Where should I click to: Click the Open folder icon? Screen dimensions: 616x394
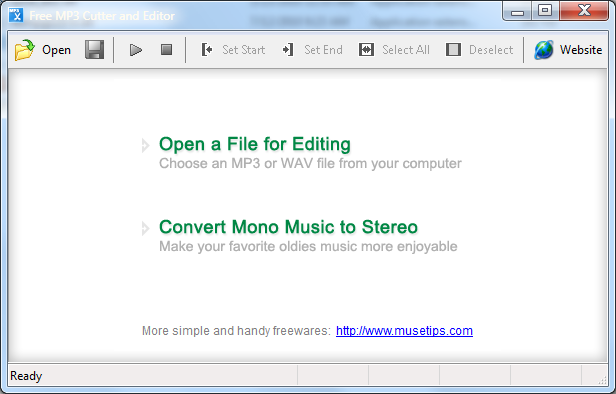coord(24,50)
